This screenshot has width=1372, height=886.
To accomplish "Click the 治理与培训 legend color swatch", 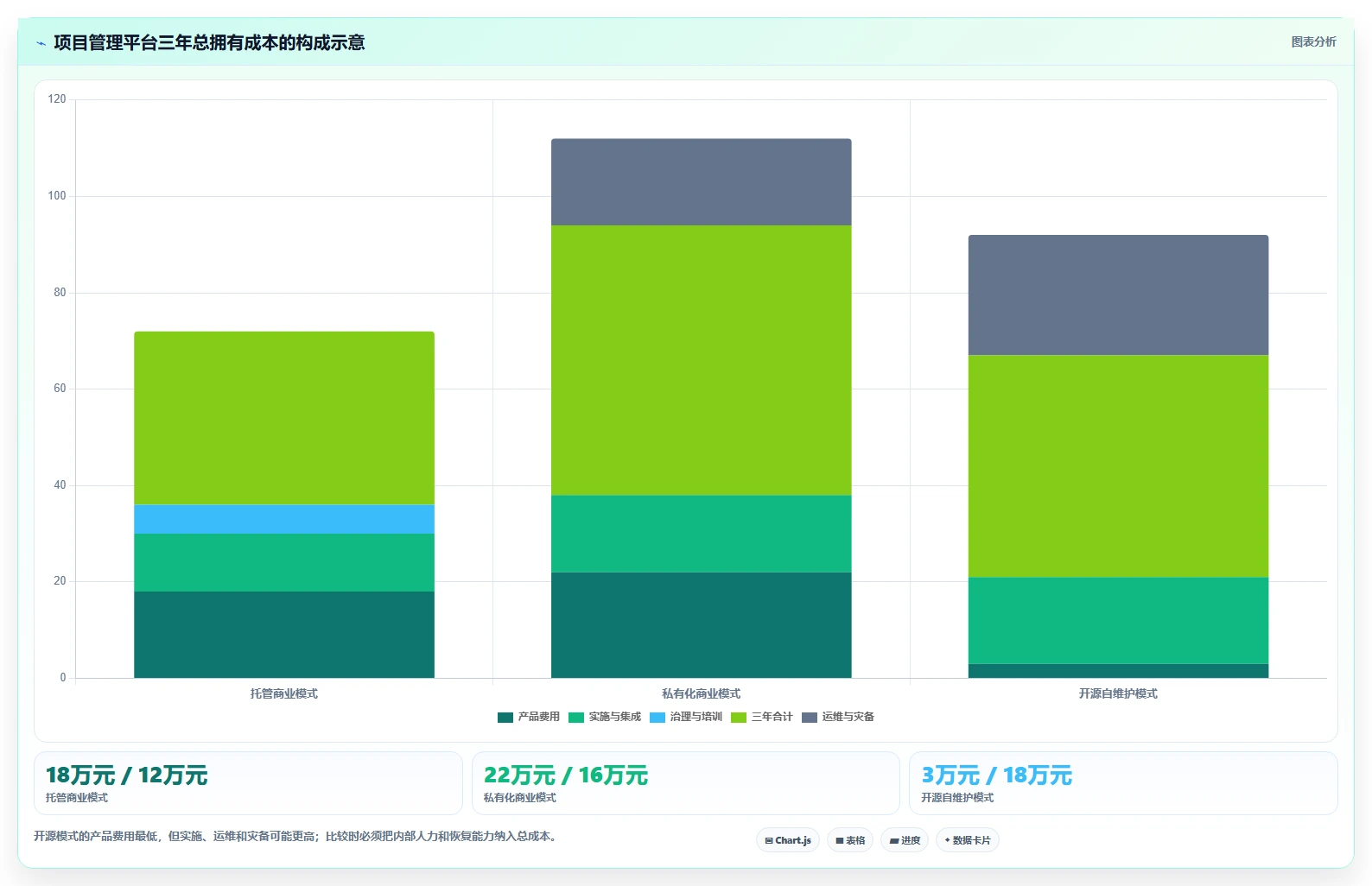I will click(x=657, y=718).
